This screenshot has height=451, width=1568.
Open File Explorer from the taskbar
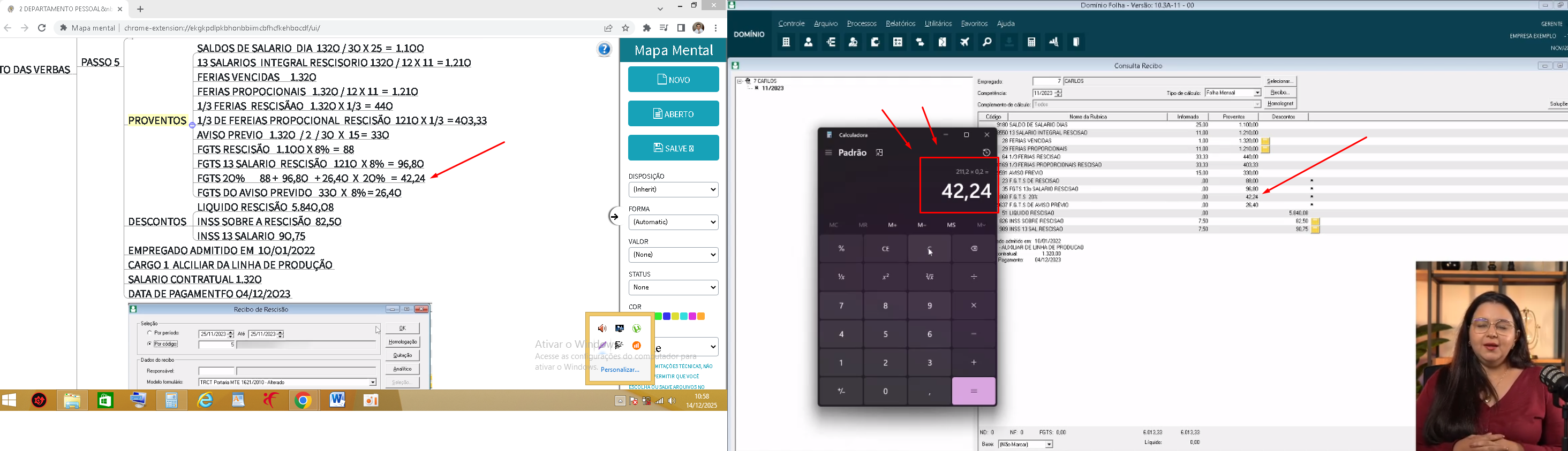pos(72,401)
